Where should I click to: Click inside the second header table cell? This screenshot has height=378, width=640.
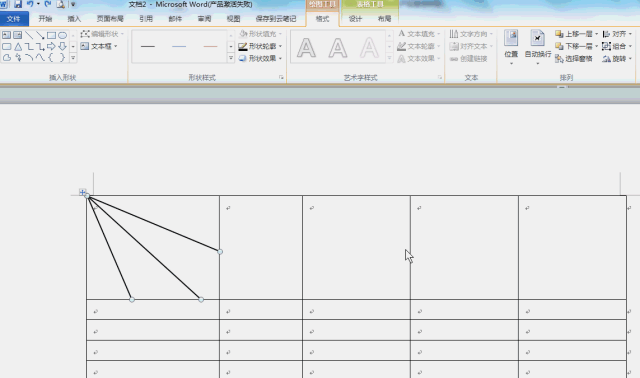coord(261,247)
